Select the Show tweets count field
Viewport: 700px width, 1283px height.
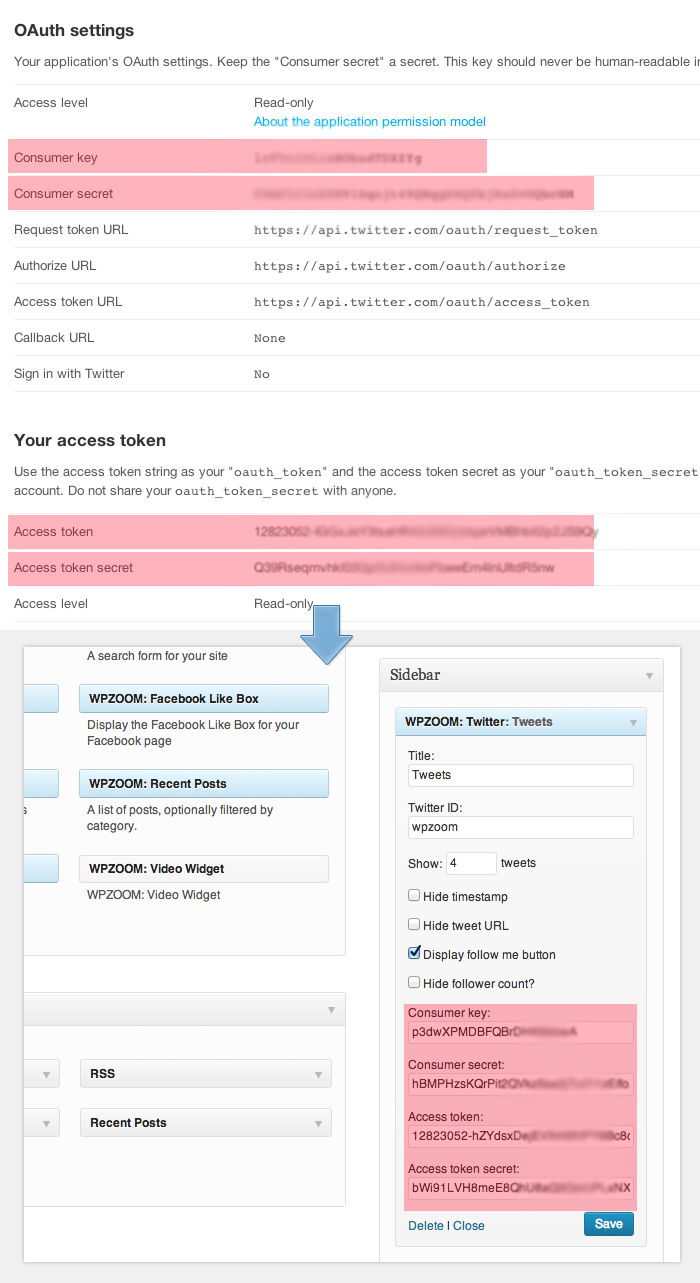[471, 863]
